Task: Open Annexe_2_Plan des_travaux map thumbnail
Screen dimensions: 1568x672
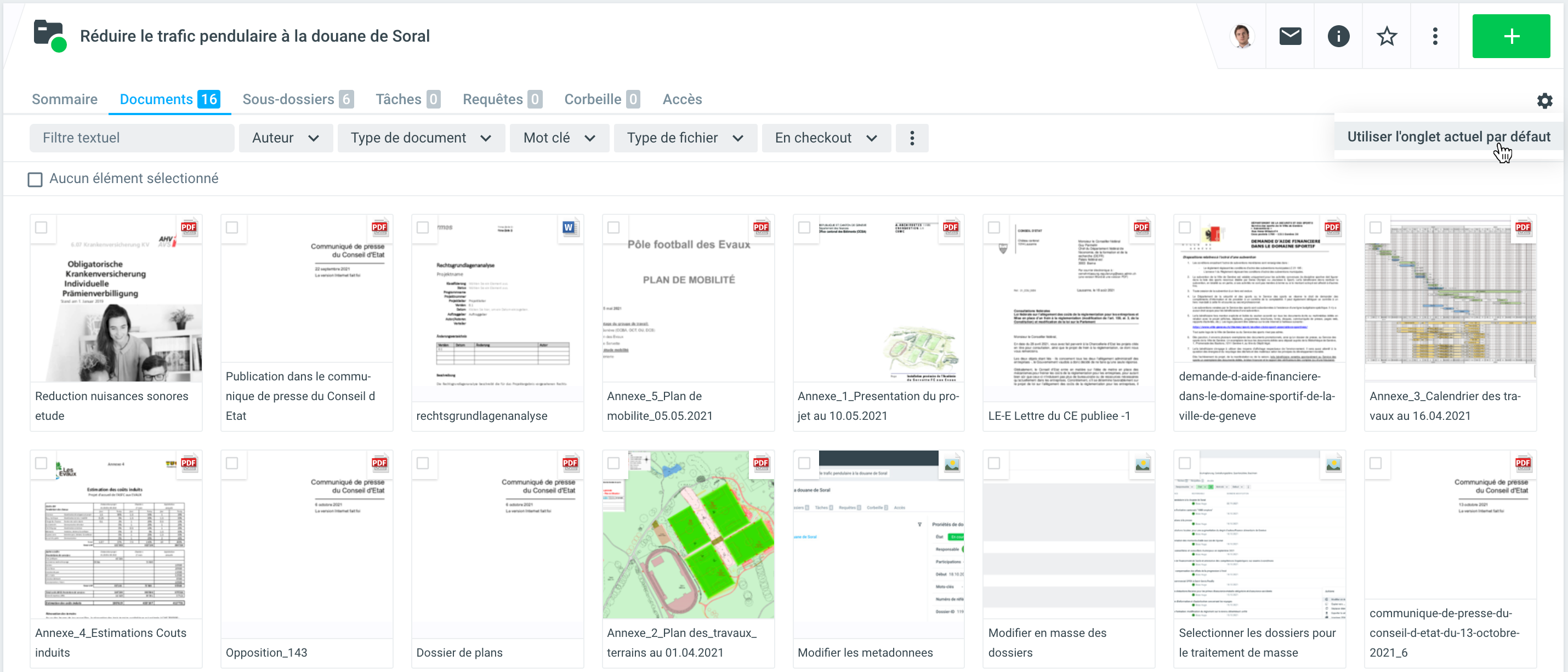Action: point(688,534)
